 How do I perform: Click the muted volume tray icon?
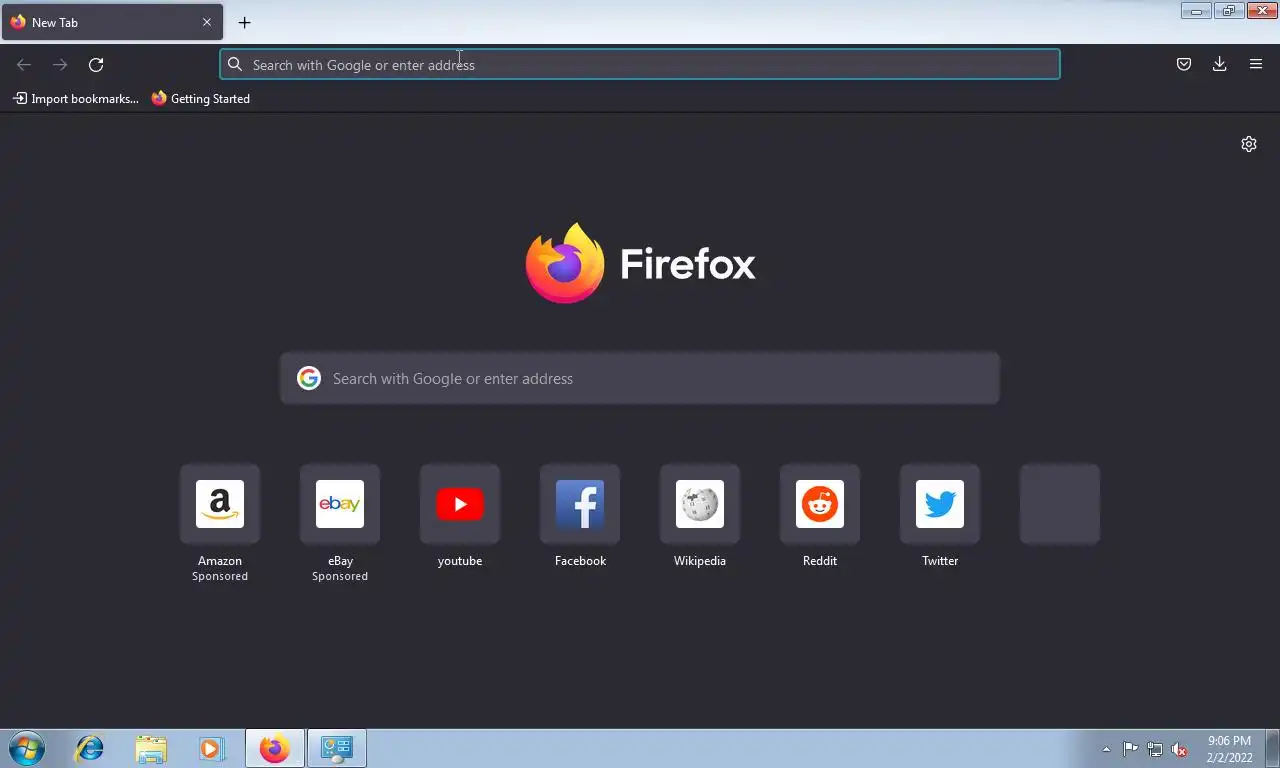coord(1179,749)
